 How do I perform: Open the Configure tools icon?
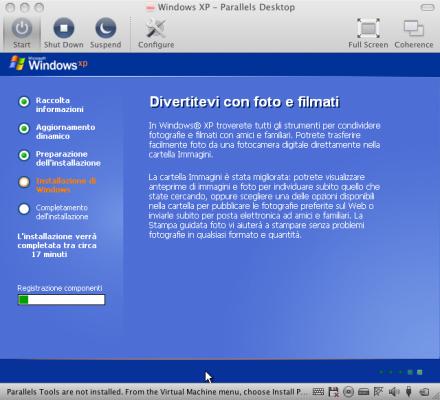pos(156,33)
